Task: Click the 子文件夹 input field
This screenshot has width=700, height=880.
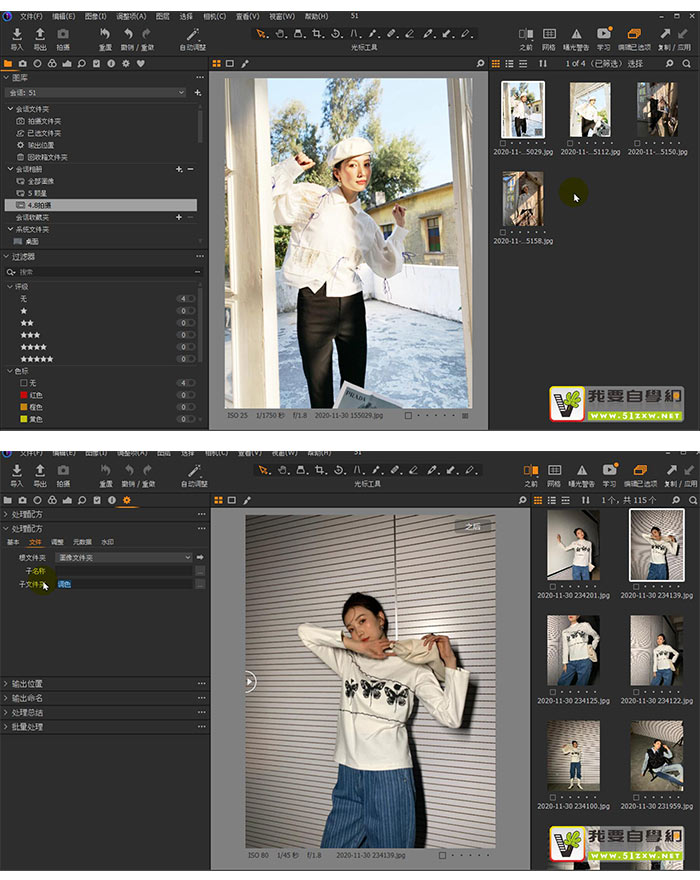Action: coord(124,584)
